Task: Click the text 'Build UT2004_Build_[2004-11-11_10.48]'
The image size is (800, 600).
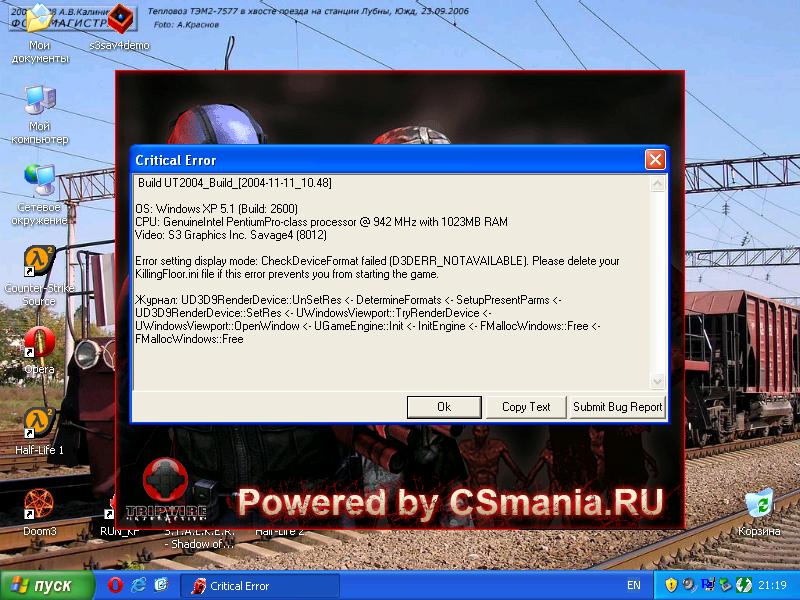Action: [235, 183]
